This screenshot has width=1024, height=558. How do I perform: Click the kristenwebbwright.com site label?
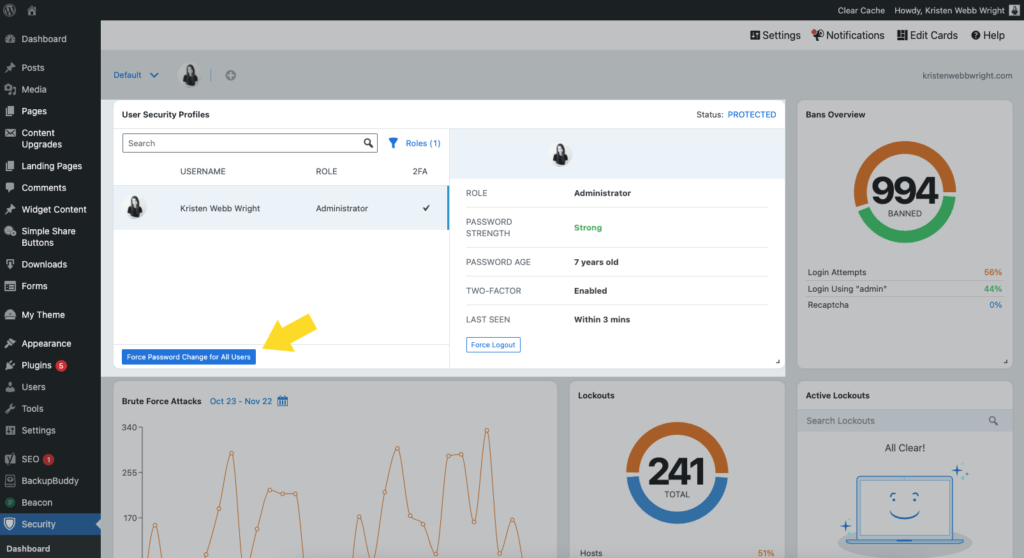967,75
